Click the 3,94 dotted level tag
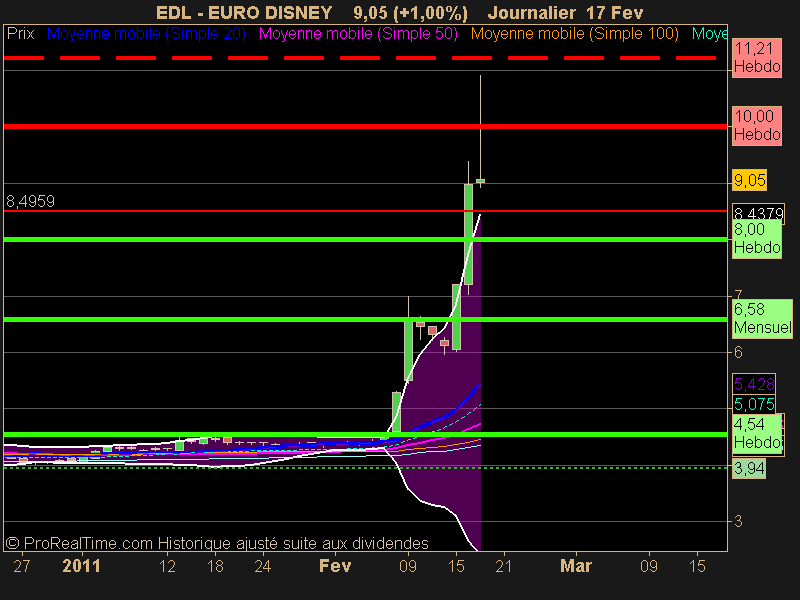The width and height of the screenshot is (800, 600). pyautogui.click(x=749, y=468)
